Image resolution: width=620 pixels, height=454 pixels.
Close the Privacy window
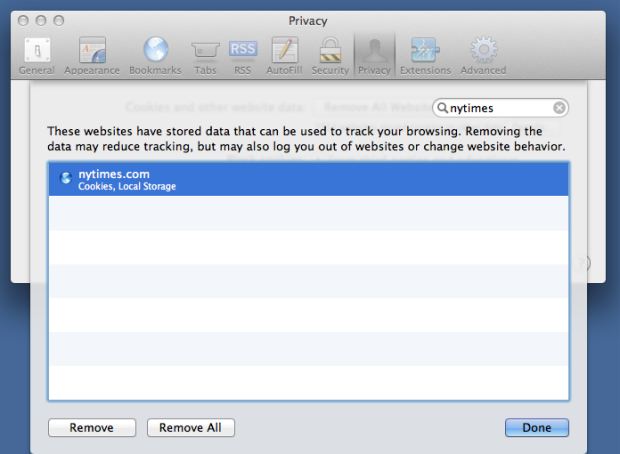(23, 21)
